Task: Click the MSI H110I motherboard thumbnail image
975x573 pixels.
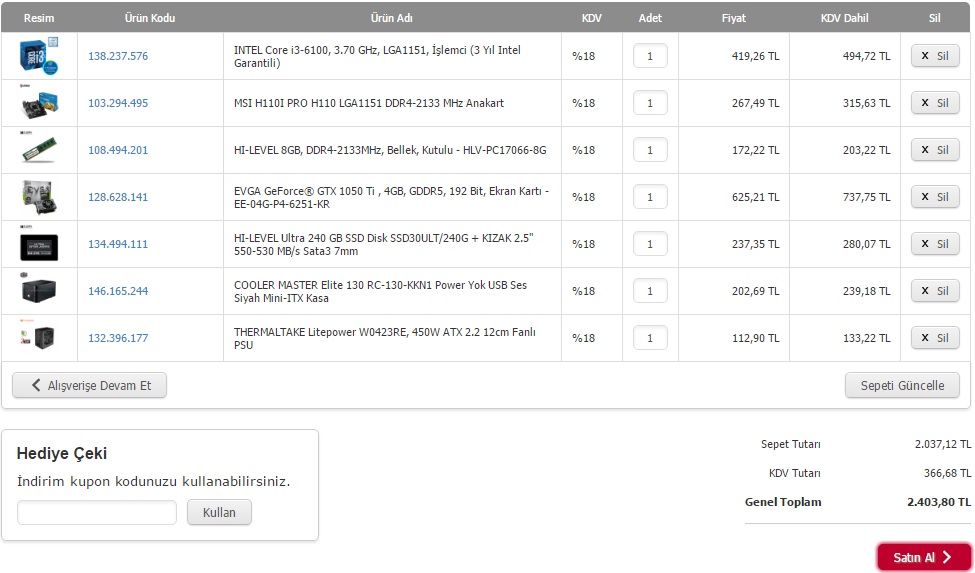Action: [39, 103]
